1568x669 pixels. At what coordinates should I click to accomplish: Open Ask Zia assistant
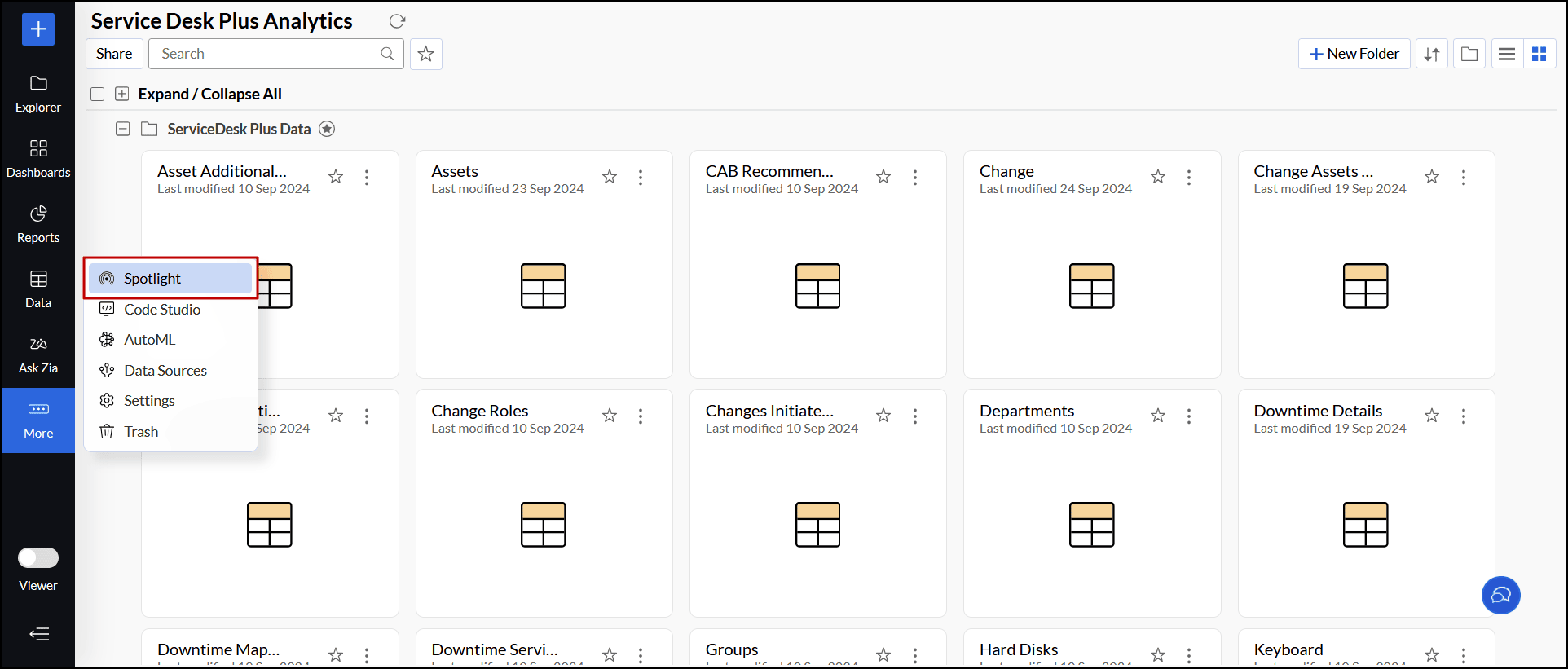pos(38,354)
